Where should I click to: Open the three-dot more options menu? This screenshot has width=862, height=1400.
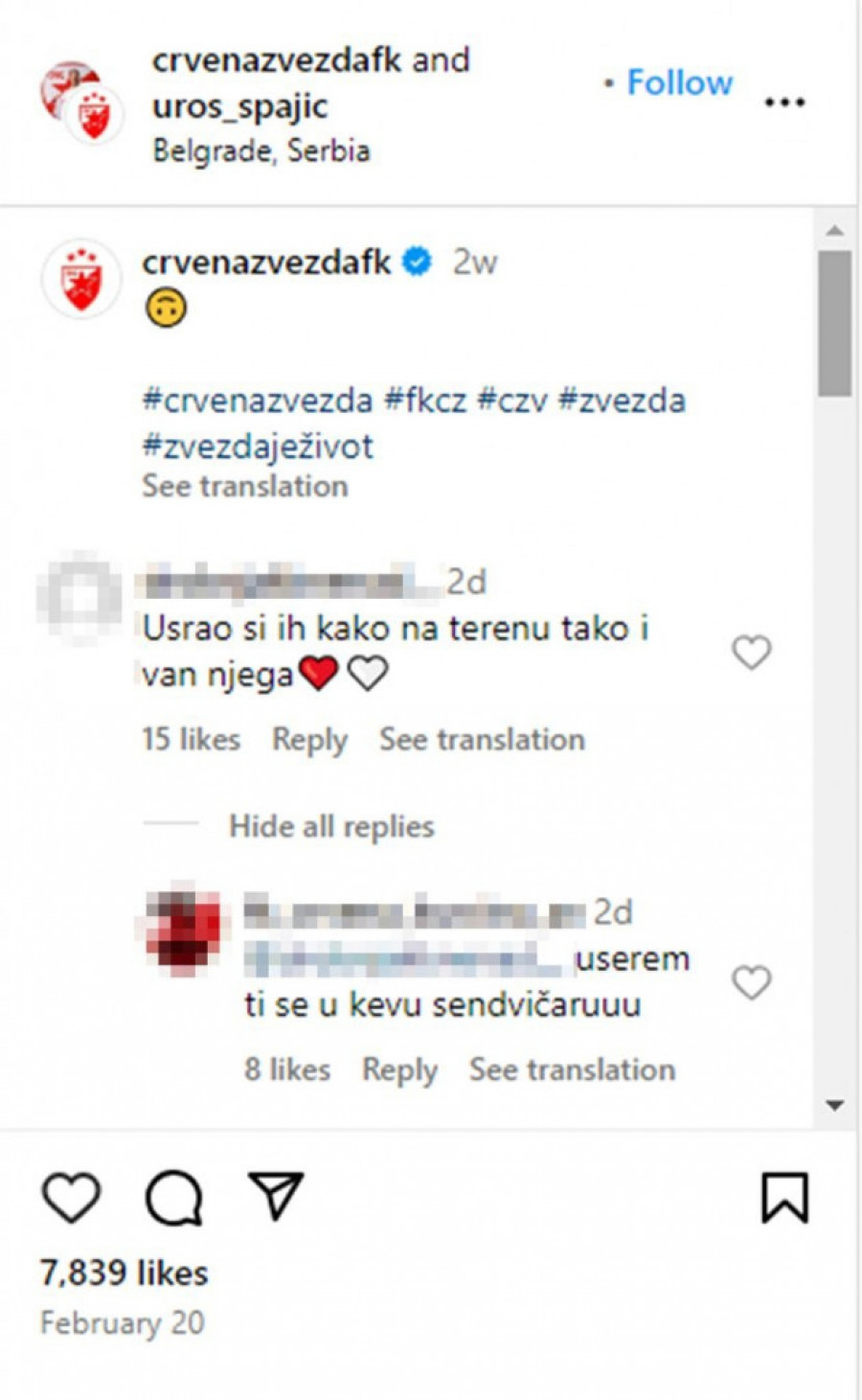785,103
